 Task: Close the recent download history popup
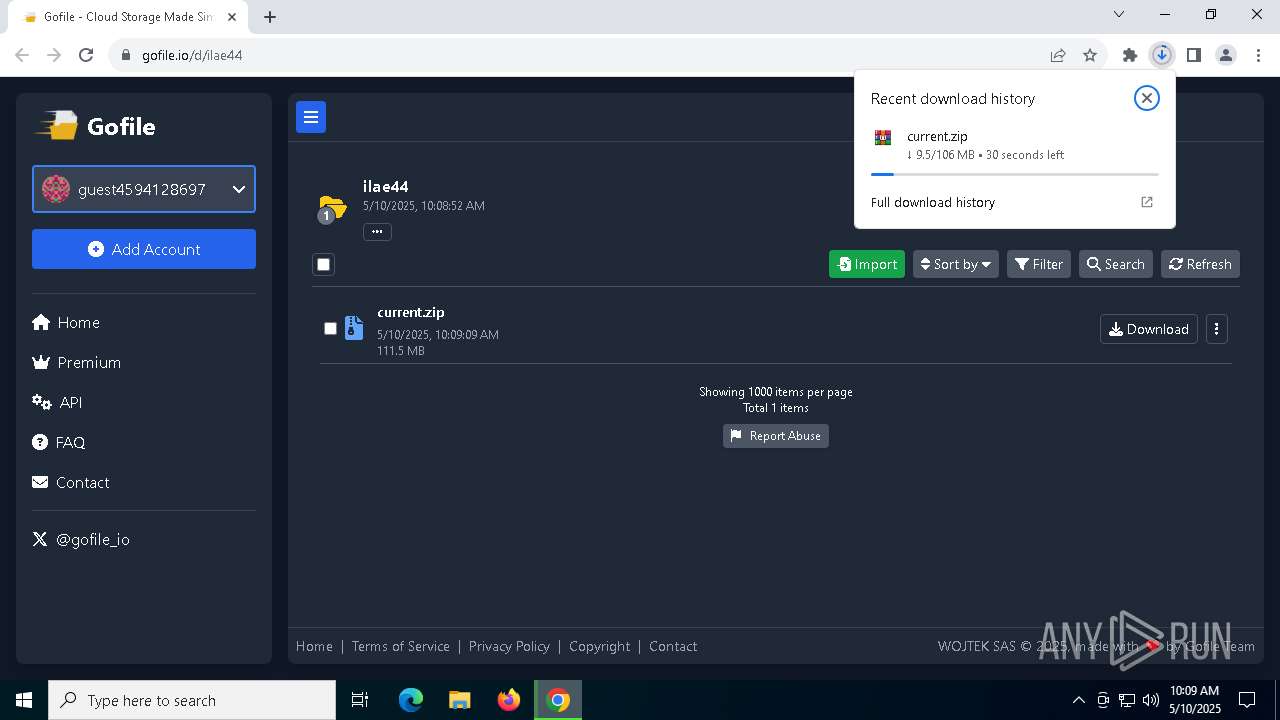[1147, 98]
